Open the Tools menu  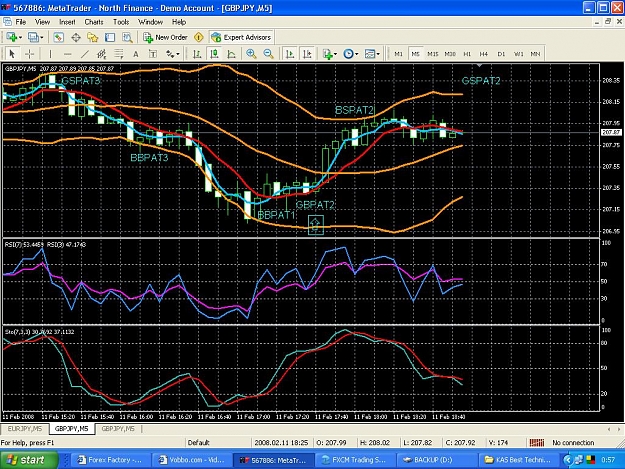(x=121, y=22)
